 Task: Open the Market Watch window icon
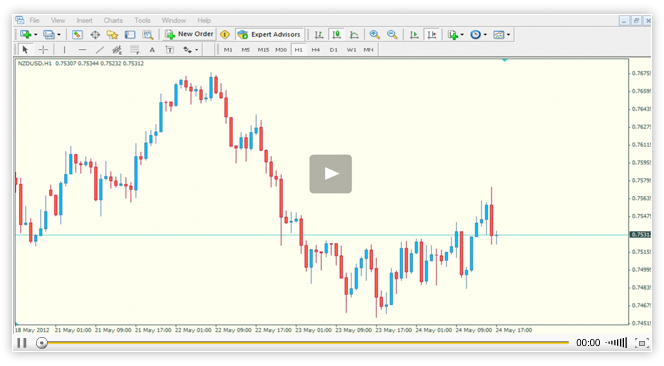tap(77, 34)
